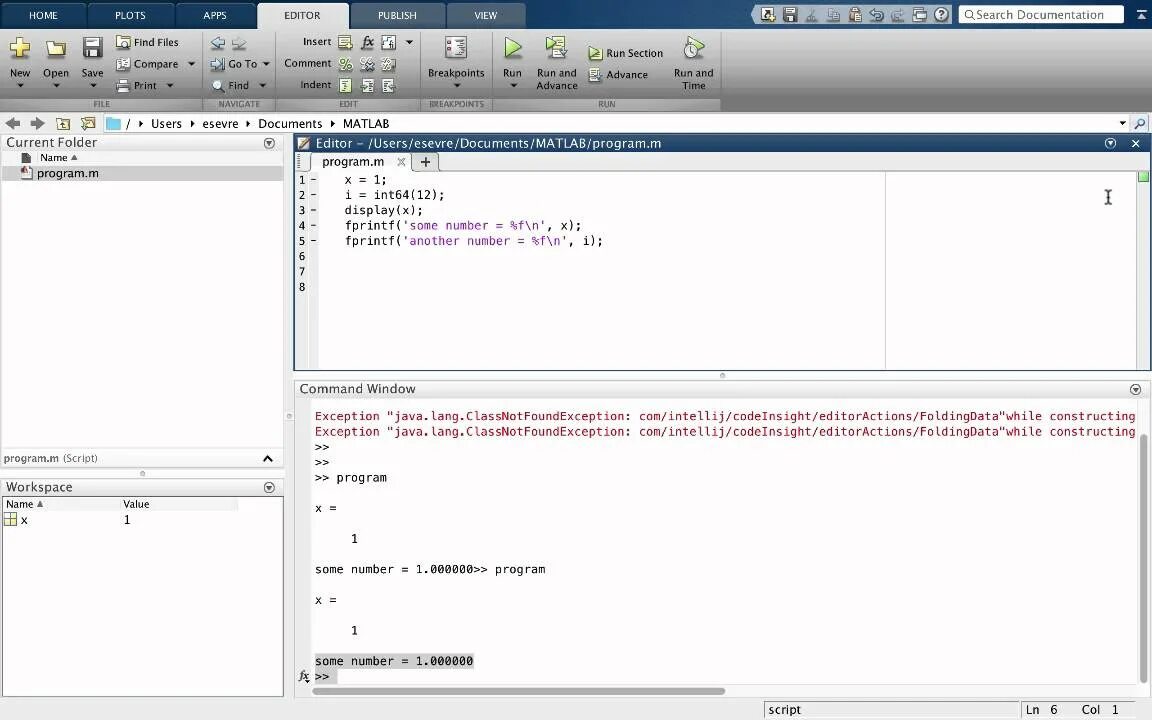Click the new shortcut icon in quick access

point(768,15)
